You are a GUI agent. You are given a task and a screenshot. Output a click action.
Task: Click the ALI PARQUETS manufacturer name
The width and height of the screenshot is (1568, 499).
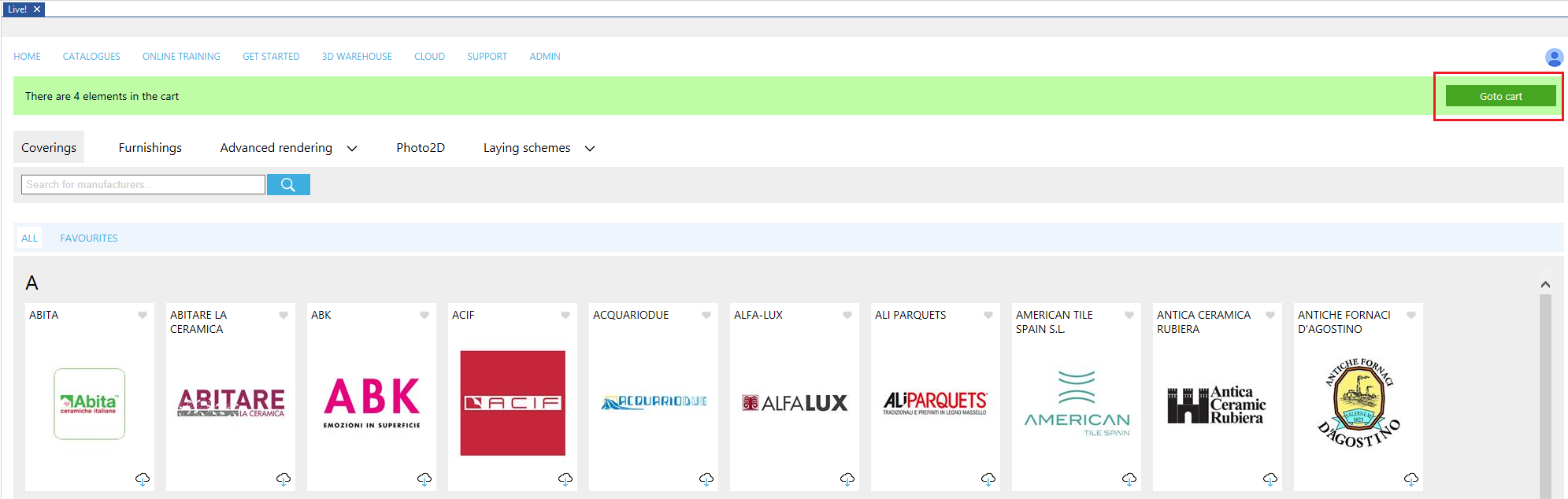[x=910, y=315]
